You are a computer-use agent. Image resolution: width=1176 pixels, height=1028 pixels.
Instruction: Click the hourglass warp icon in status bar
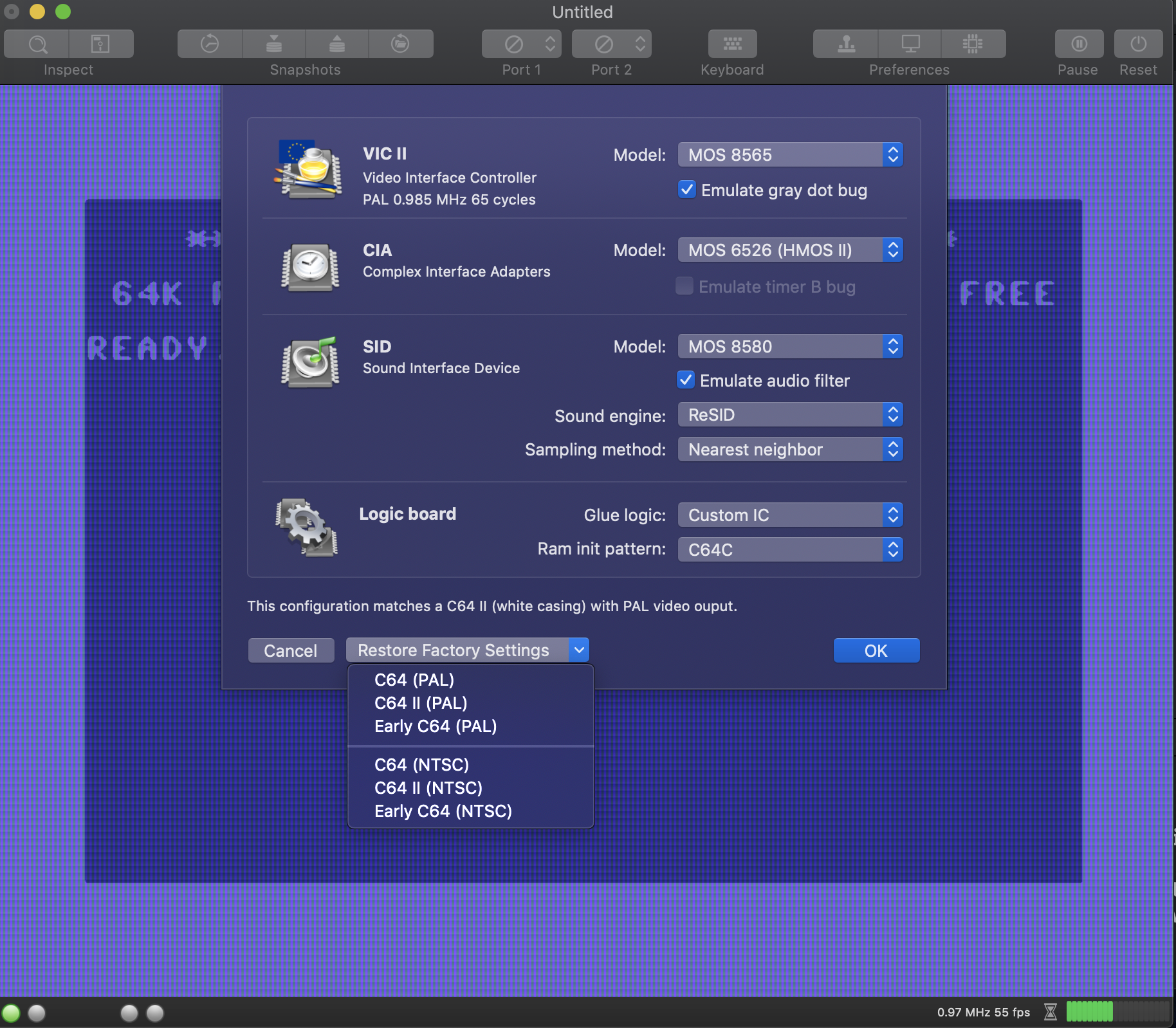(x=1051, y=1012)
